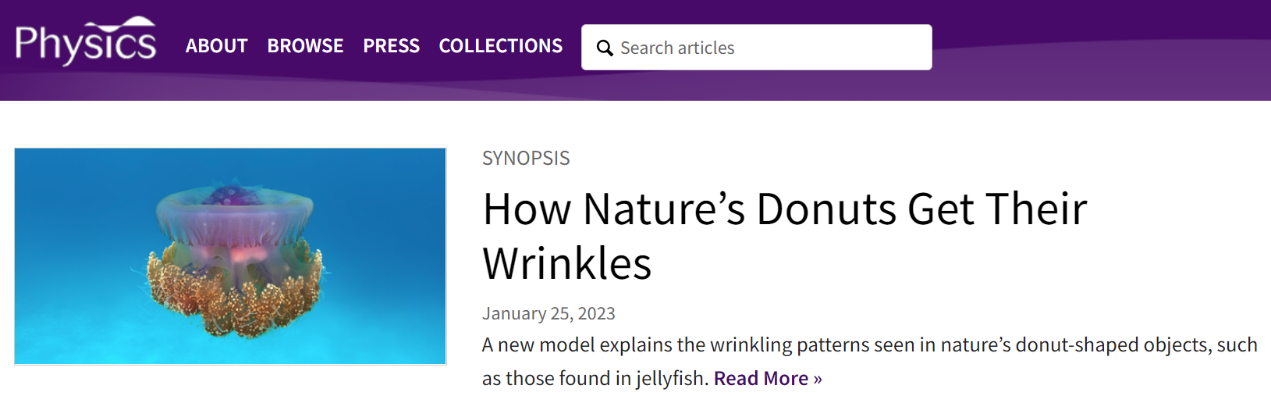The height and width of the screenshot is (396, 1271).
Task: Click the » arrow after Read More
Action: pyautogui.click(x=816, y=378)
